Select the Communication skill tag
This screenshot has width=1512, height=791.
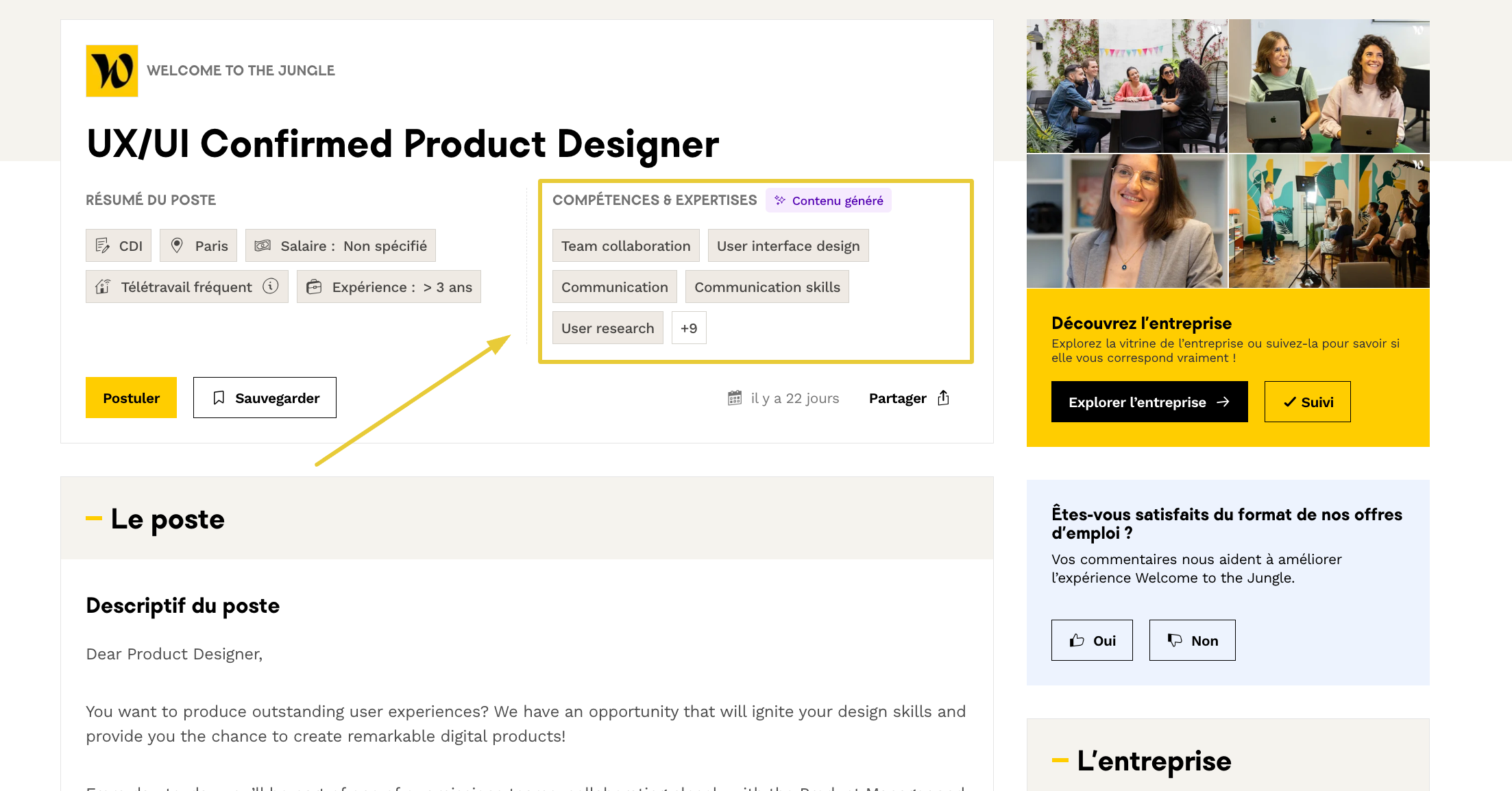[x=615, y=287]
